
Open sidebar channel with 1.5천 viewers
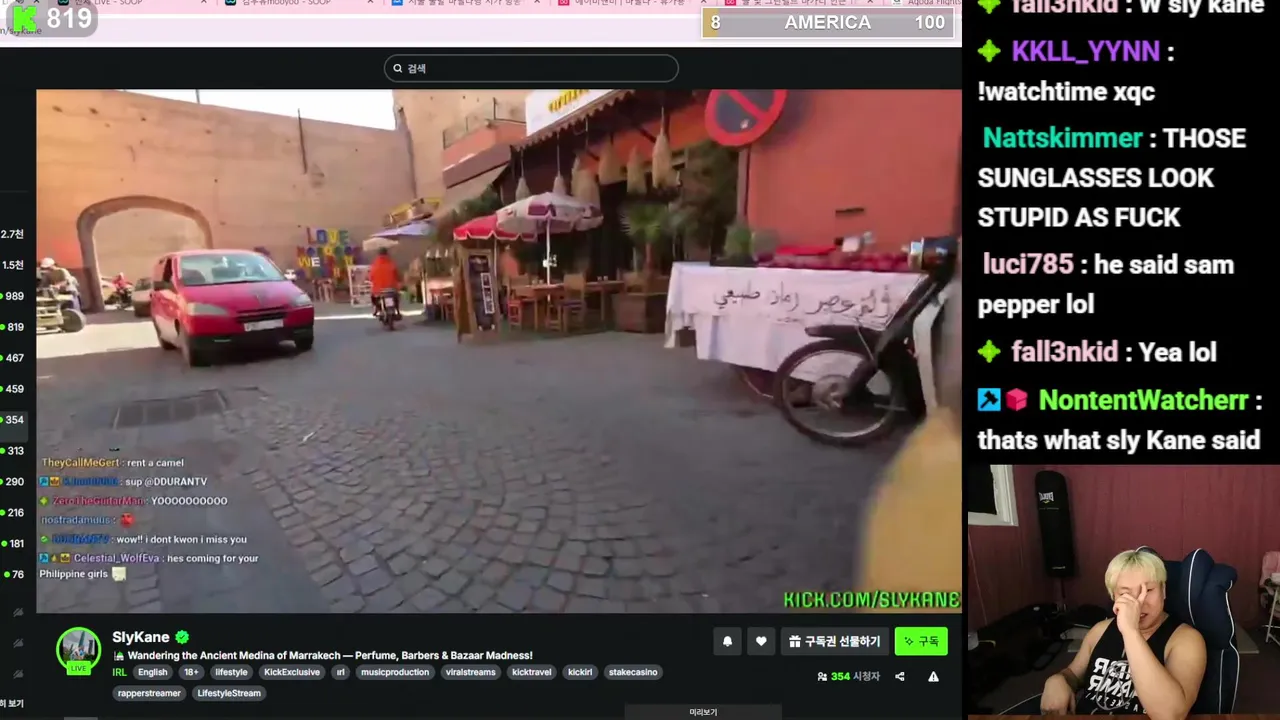coord(12,265)
